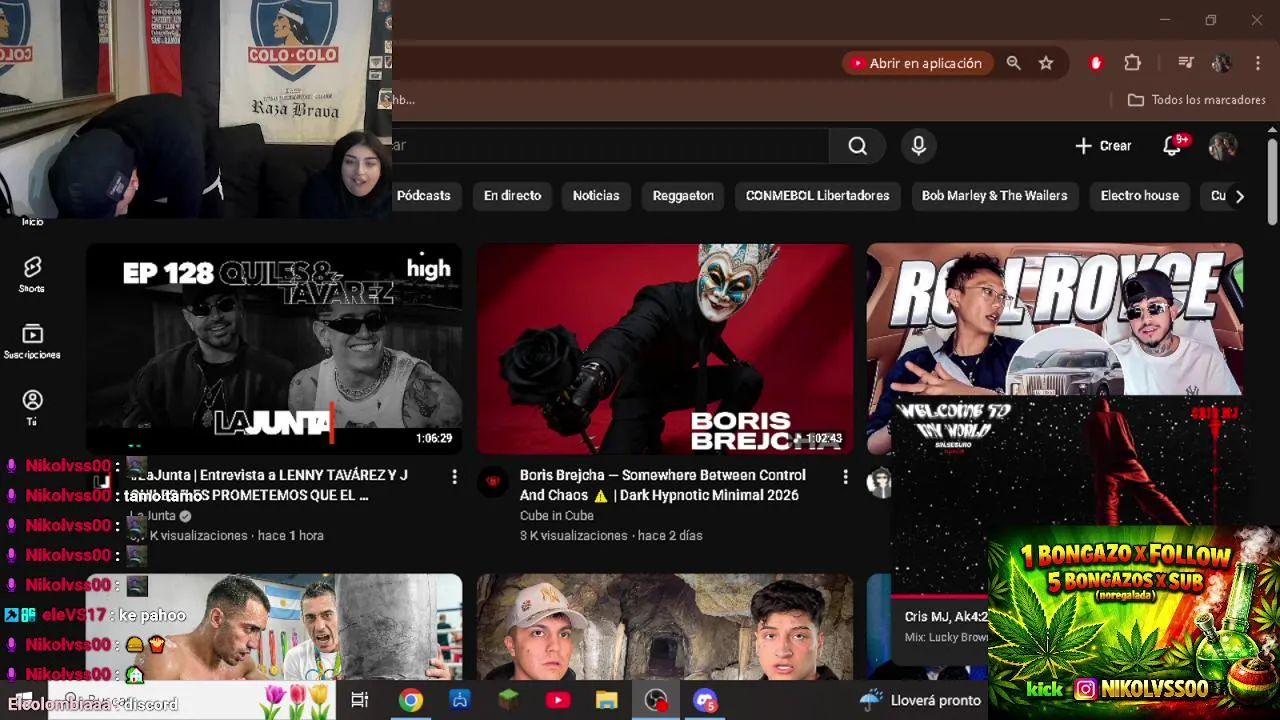Open Task View on the Windows taskbar
The width and height of the screenshot is (1280, 720).
pyautogui.click(x=360, y=700)
